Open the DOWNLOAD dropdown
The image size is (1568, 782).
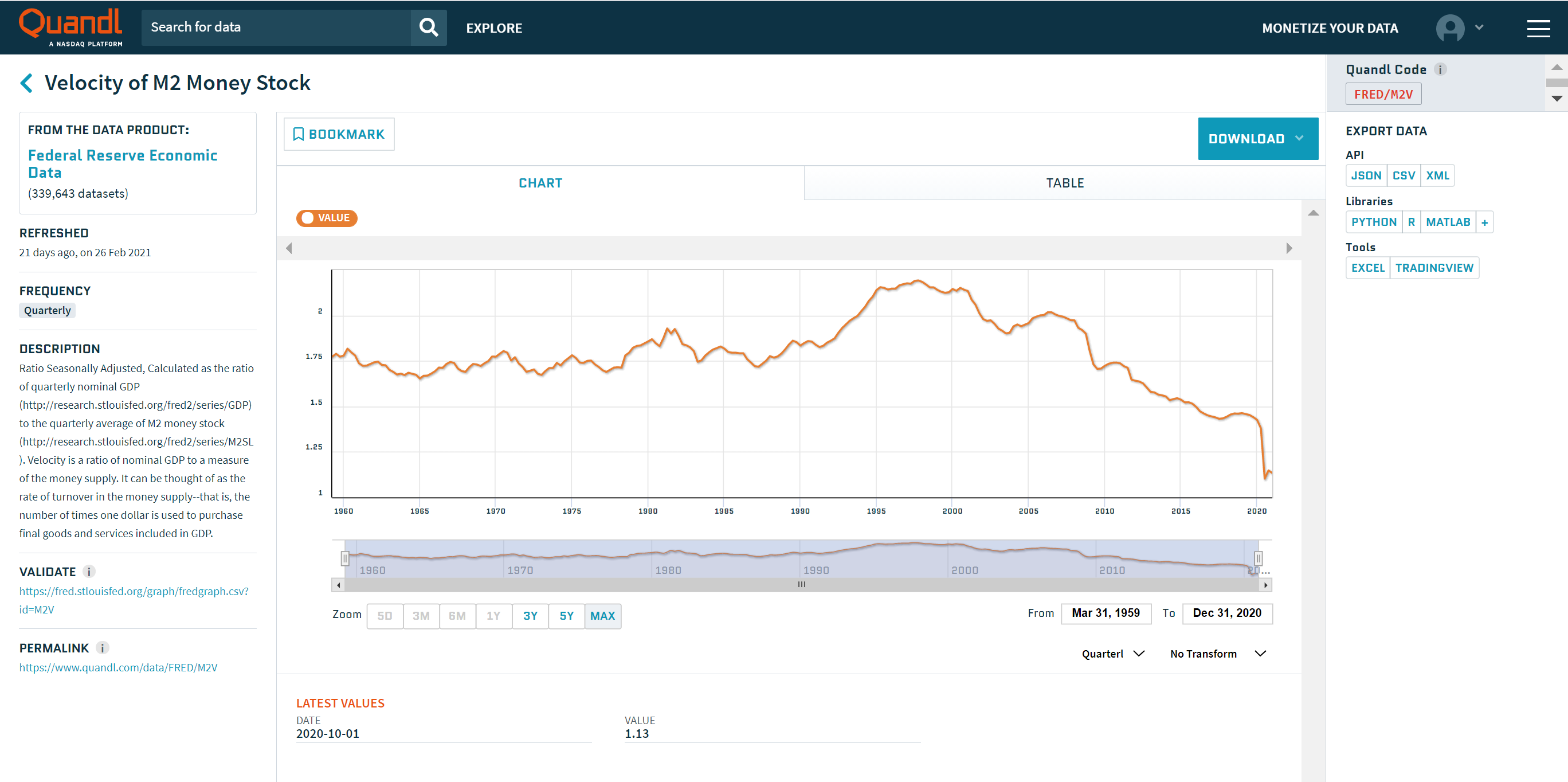coord(1257,139)
